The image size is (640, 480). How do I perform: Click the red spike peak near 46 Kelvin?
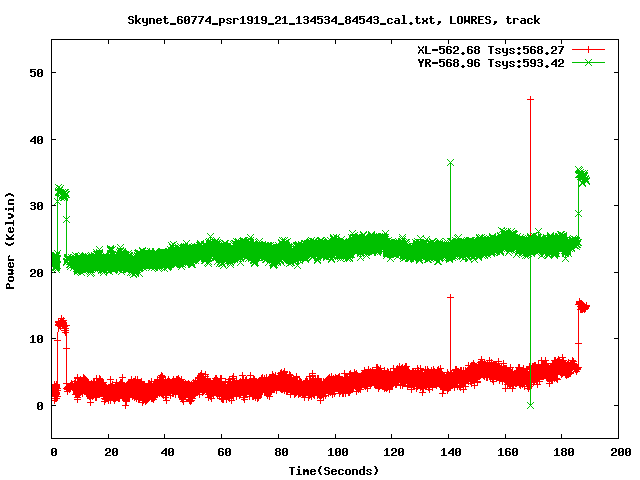[530, 99]
